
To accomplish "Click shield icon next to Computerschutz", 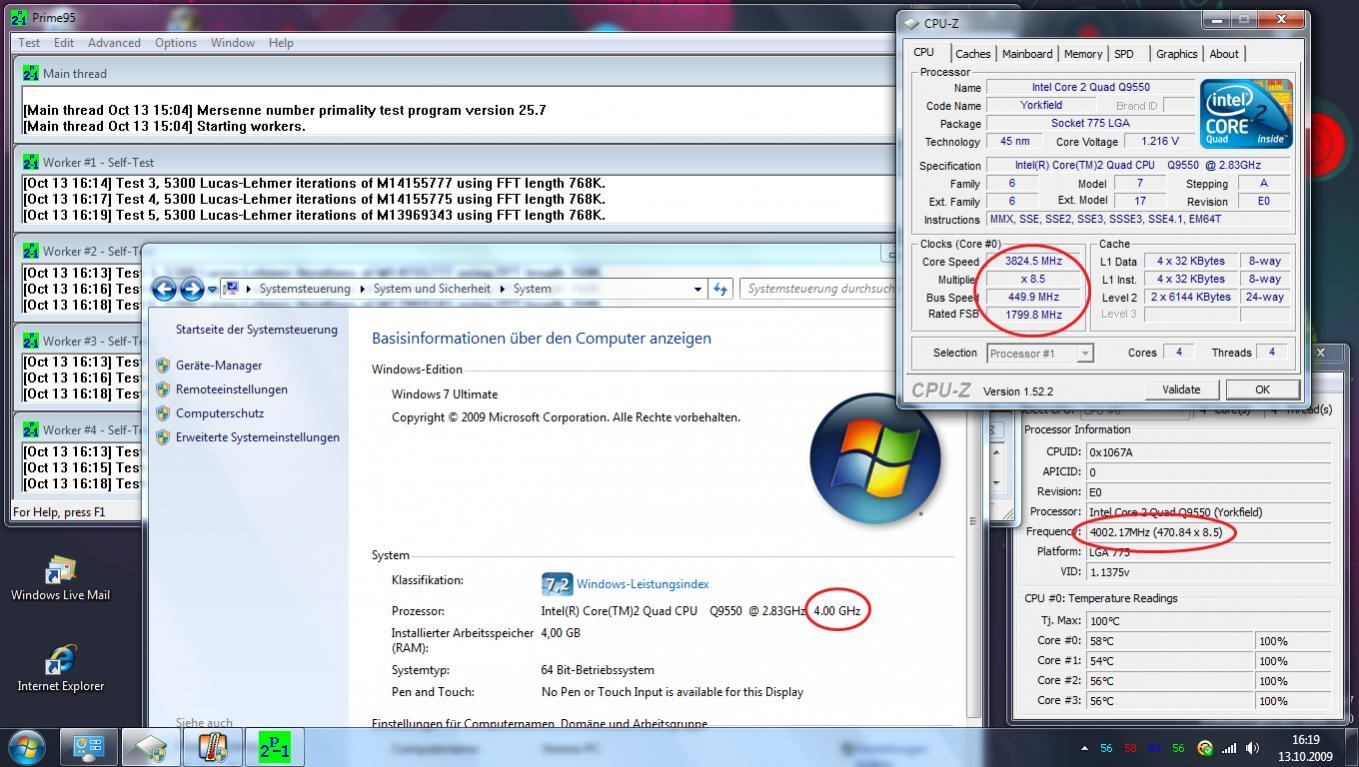I will [163, 413].
